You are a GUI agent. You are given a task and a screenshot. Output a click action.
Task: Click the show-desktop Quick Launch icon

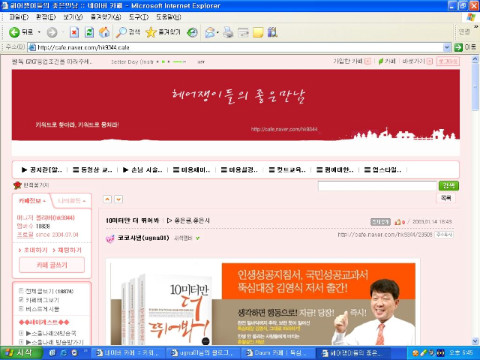[x=52, y=353]
